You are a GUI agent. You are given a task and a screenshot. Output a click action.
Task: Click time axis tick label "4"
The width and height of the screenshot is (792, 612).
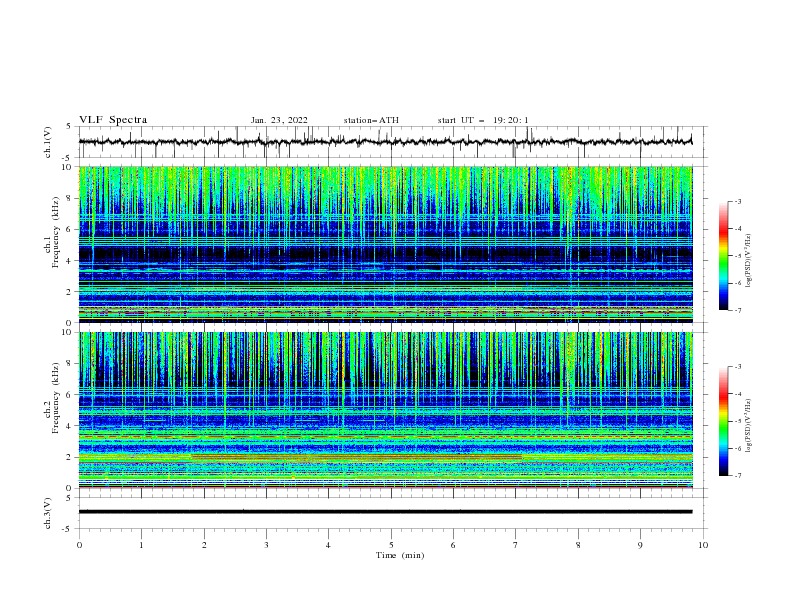tap(328, 545)
